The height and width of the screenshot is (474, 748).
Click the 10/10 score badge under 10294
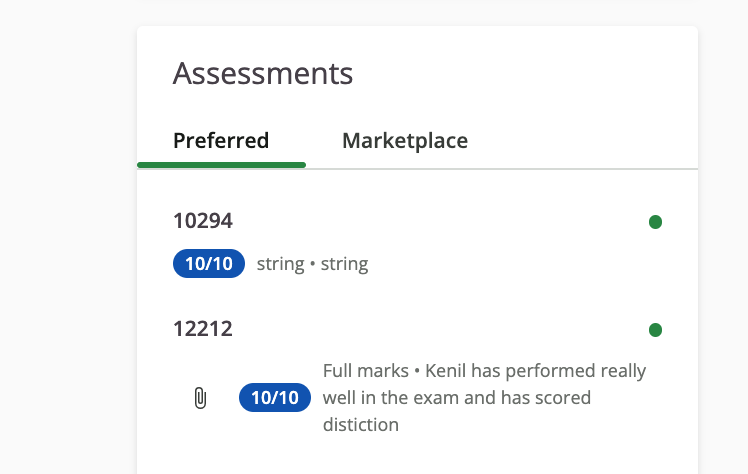[x=209, y=263]
